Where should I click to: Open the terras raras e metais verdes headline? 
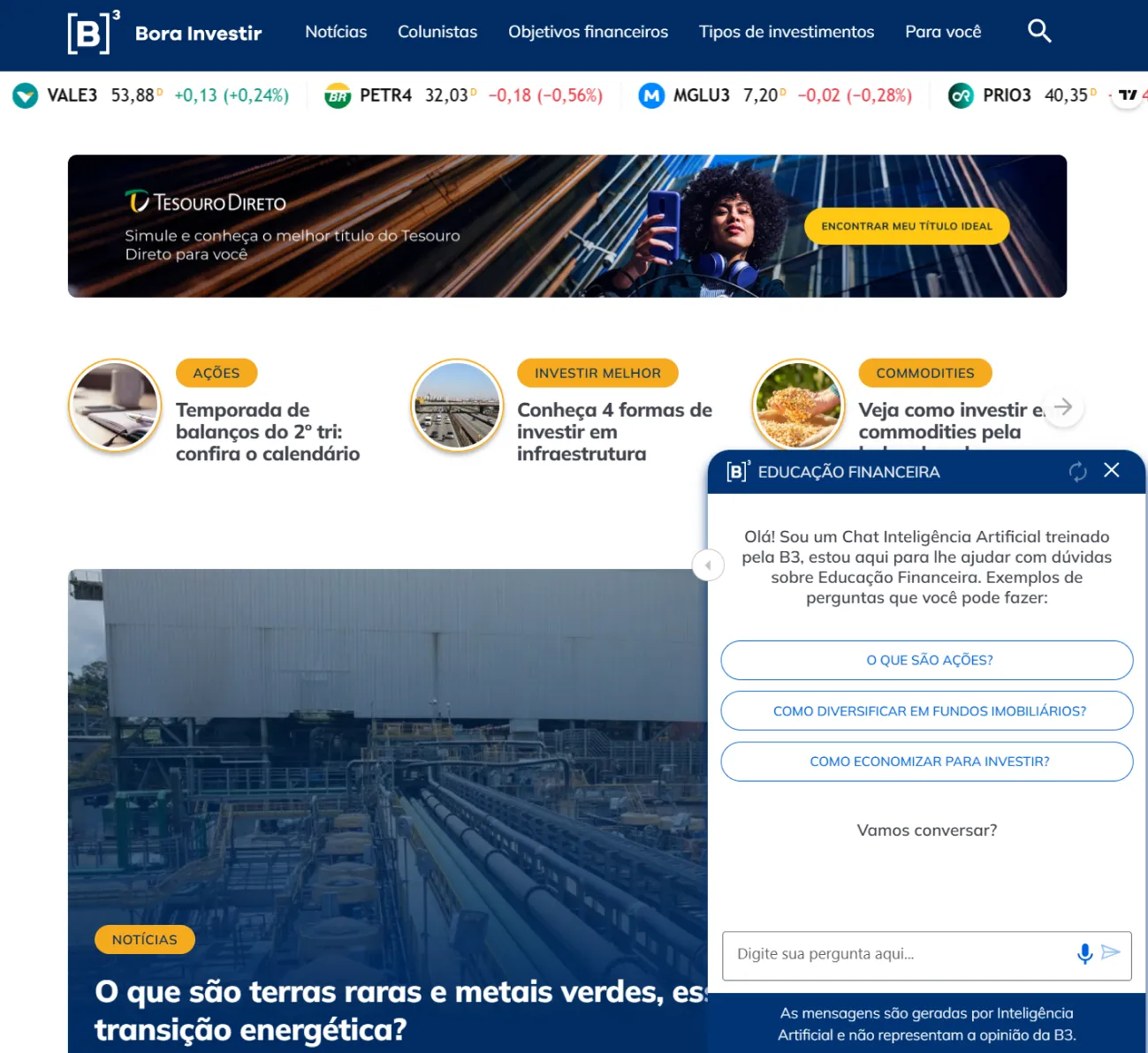401,1011
